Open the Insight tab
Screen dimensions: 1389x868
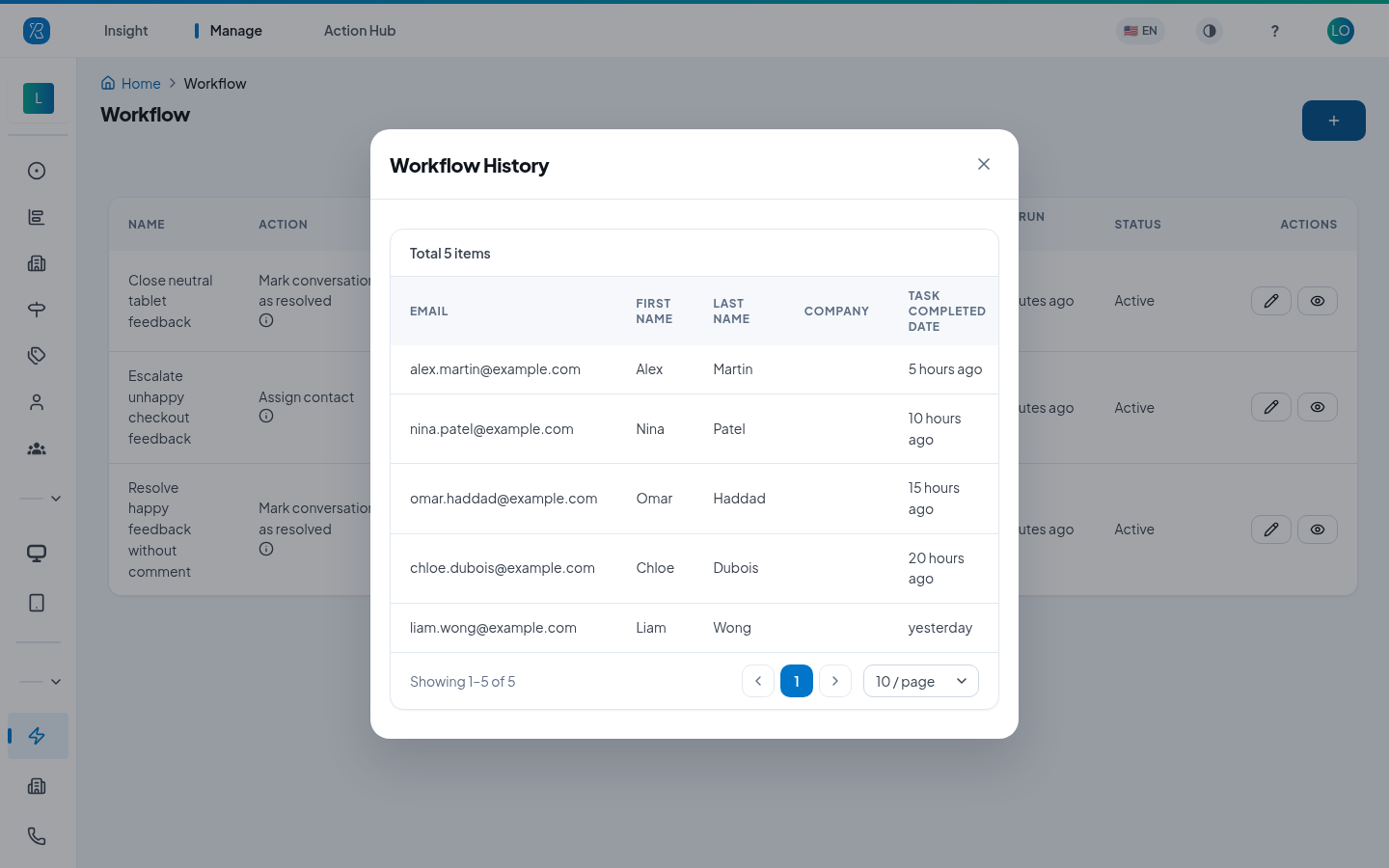point(126,31)
